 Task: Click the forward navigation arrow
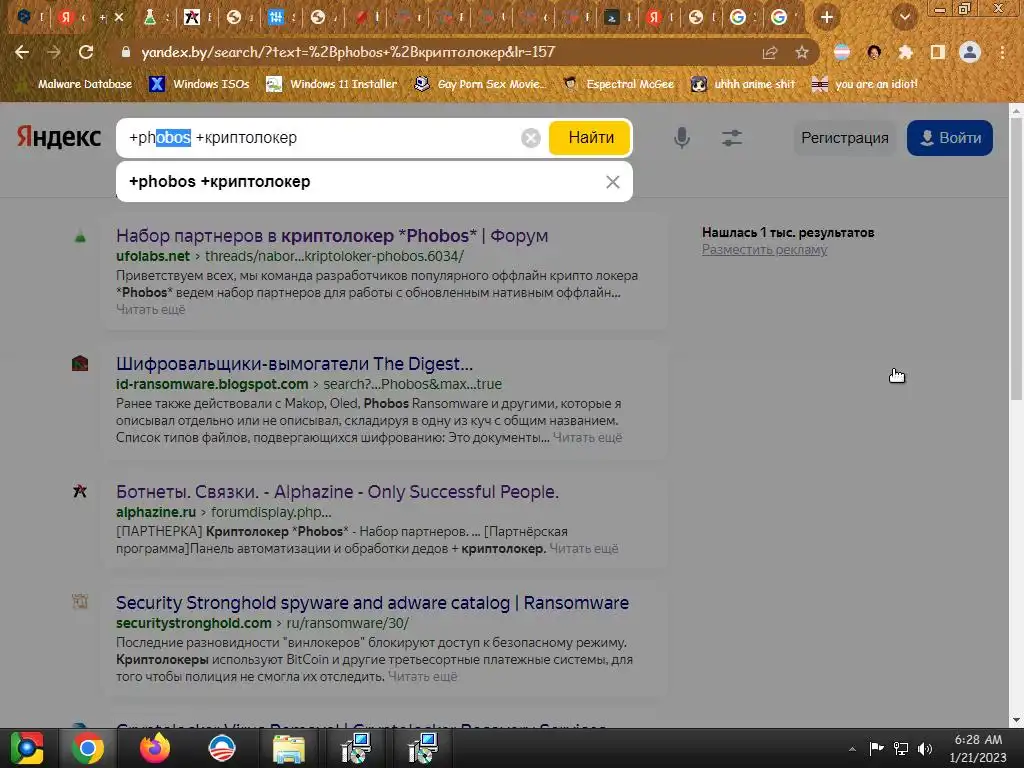[x=54, y=52]
